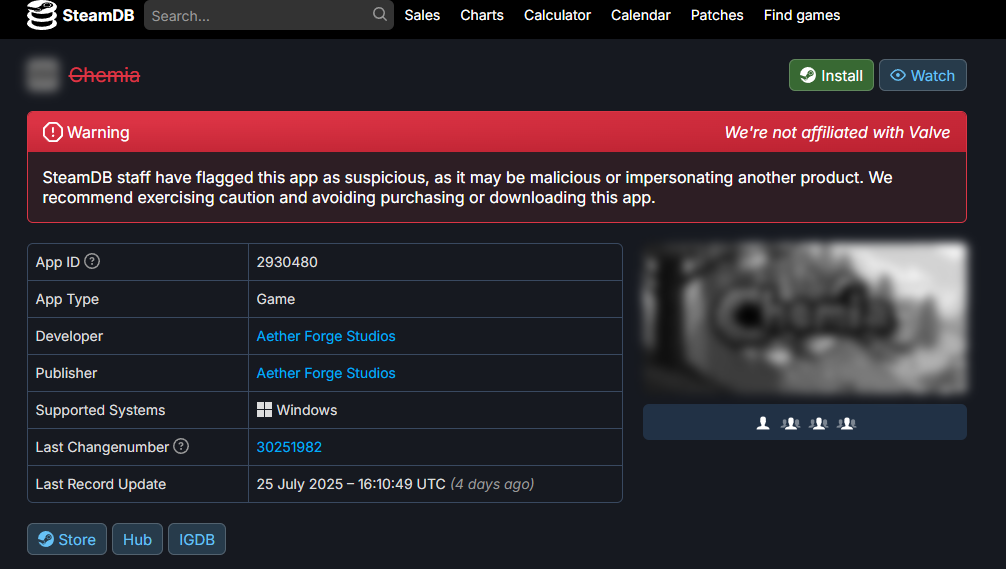Open the Calendar page

click(x=641, y=15)
